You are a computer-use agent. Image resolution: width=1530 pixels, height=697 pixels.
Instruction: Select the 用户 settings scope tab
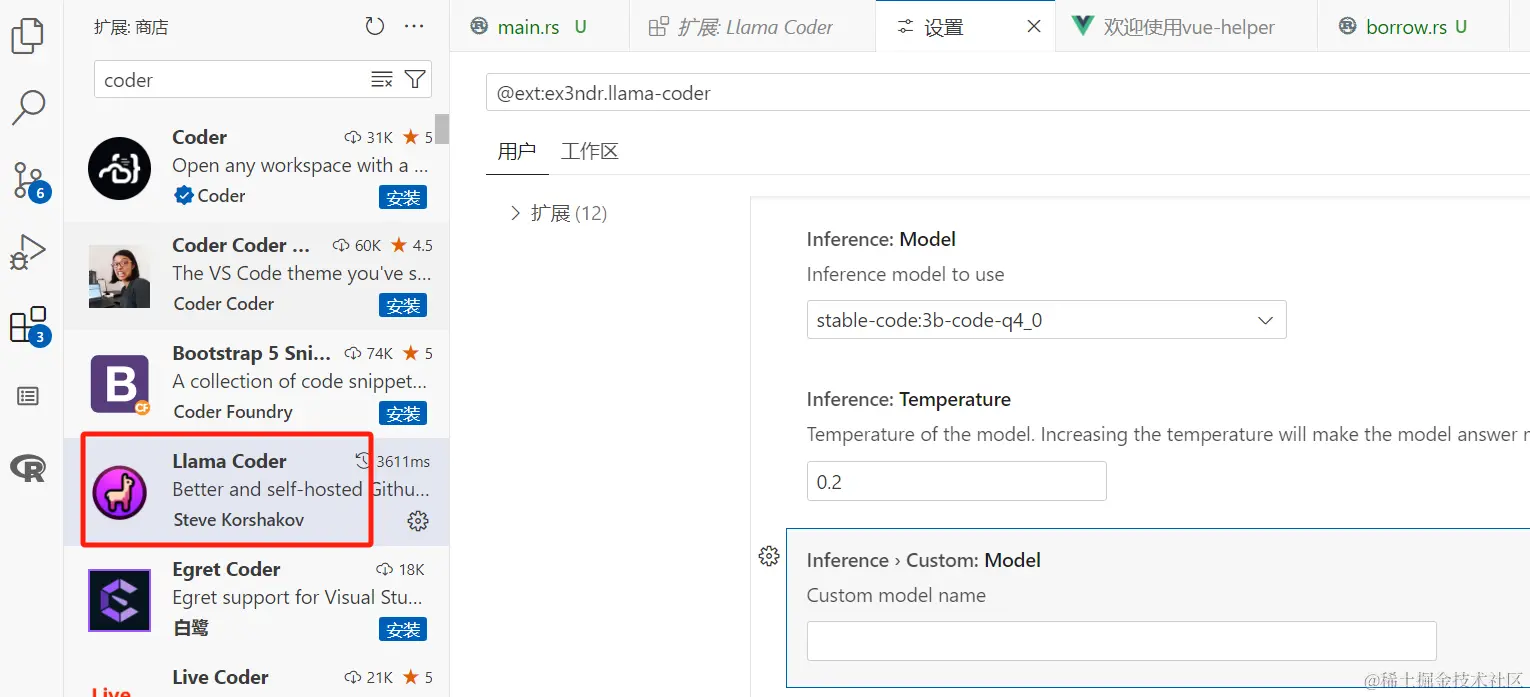[x=516, y=151]
